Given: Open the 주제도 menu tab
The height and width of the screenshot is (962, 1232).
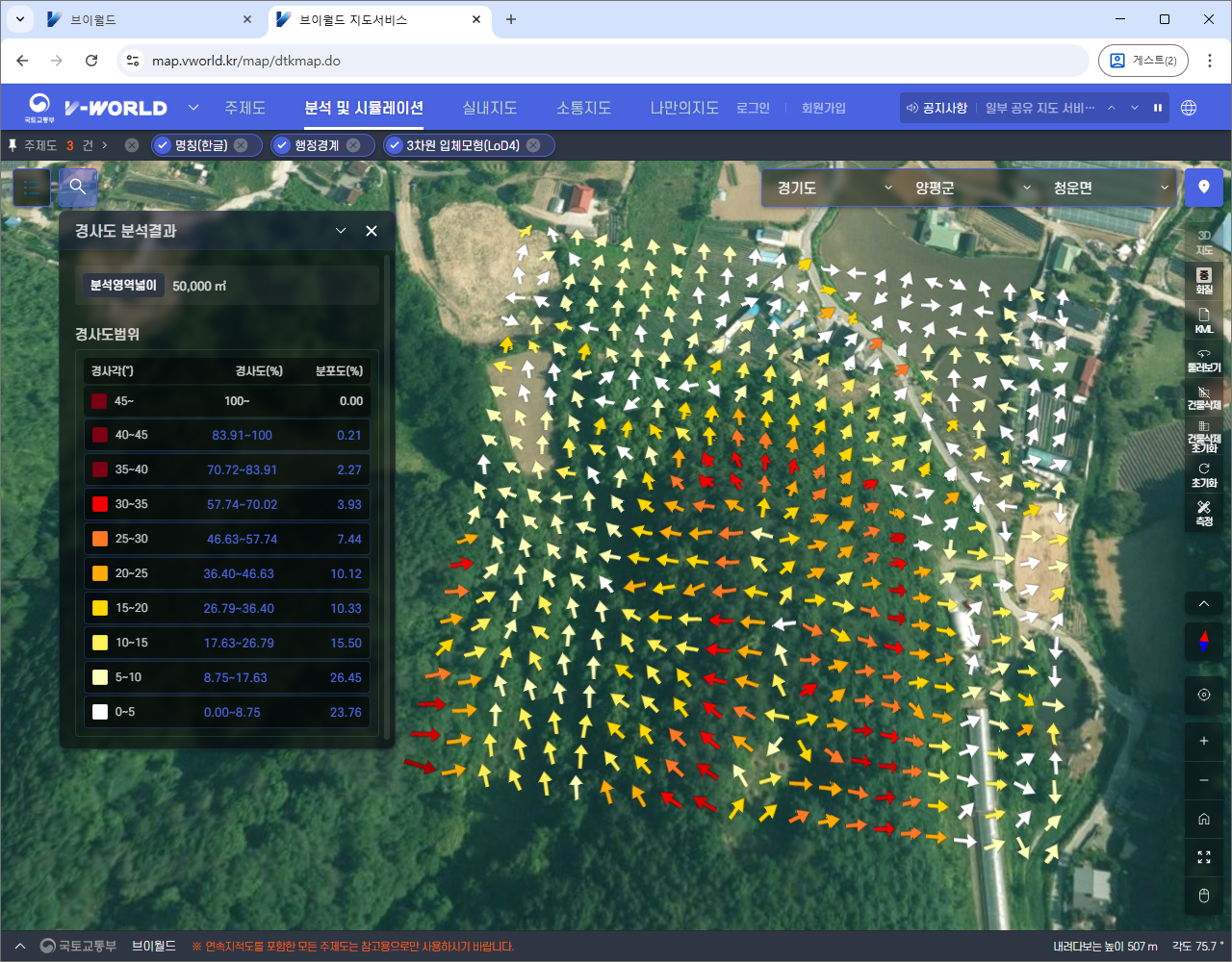Looking at the screenshot, I should click(x=244, y=108).
